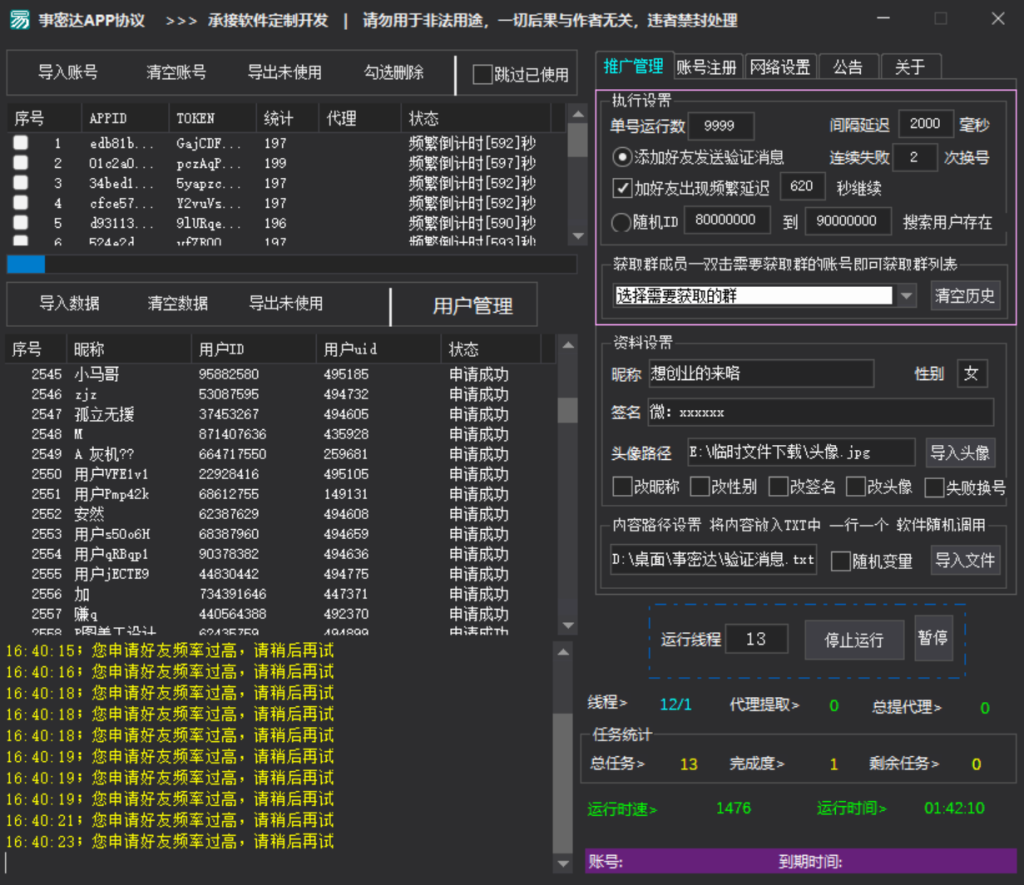
Task: View the 关于 tab
Action: click(910, 66)
